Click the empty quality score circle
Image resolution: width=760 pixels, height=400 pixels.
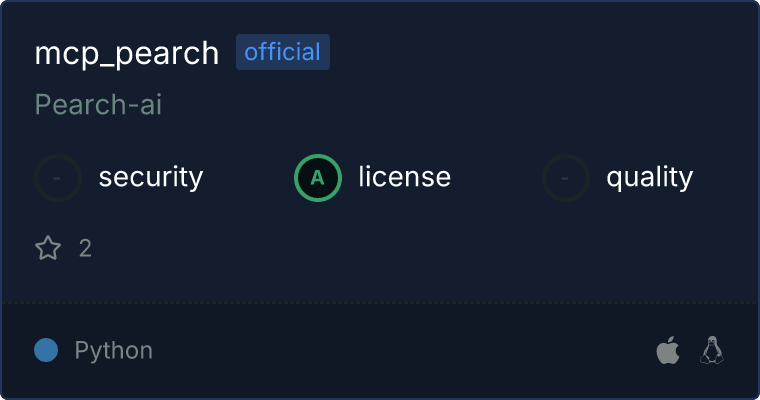pyautogui.click(x=566, y=178)
